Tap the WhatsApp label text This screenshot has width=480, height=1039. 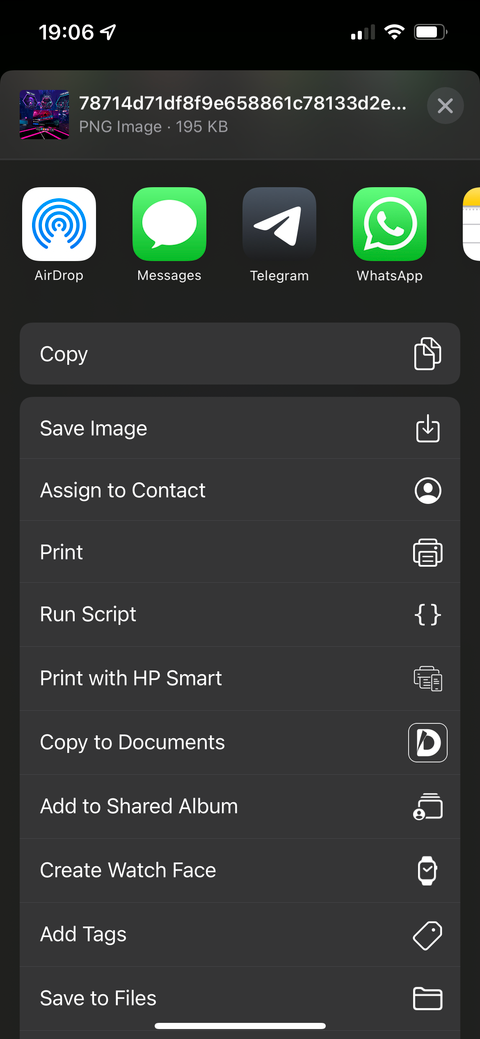[x=389, y=276]
